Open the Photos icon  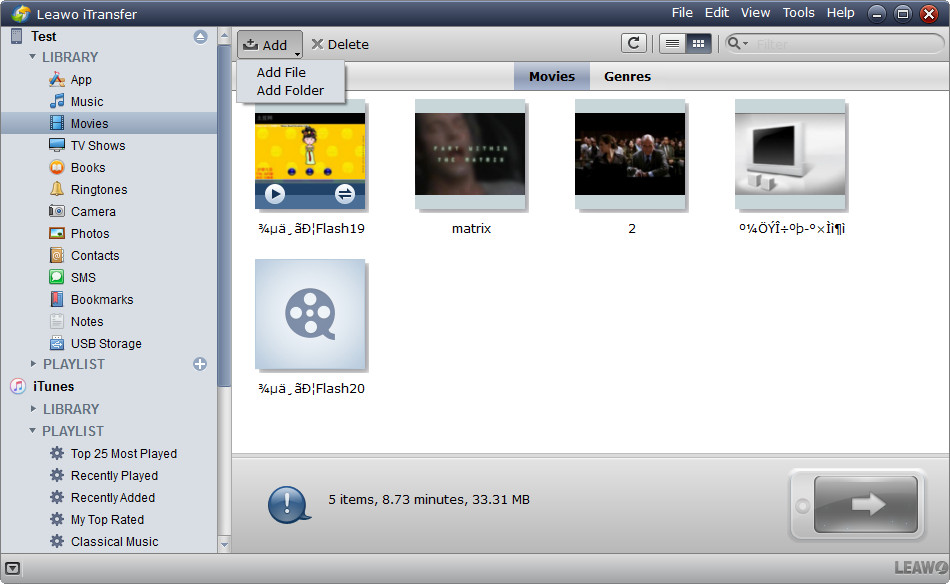coord(57,233)
